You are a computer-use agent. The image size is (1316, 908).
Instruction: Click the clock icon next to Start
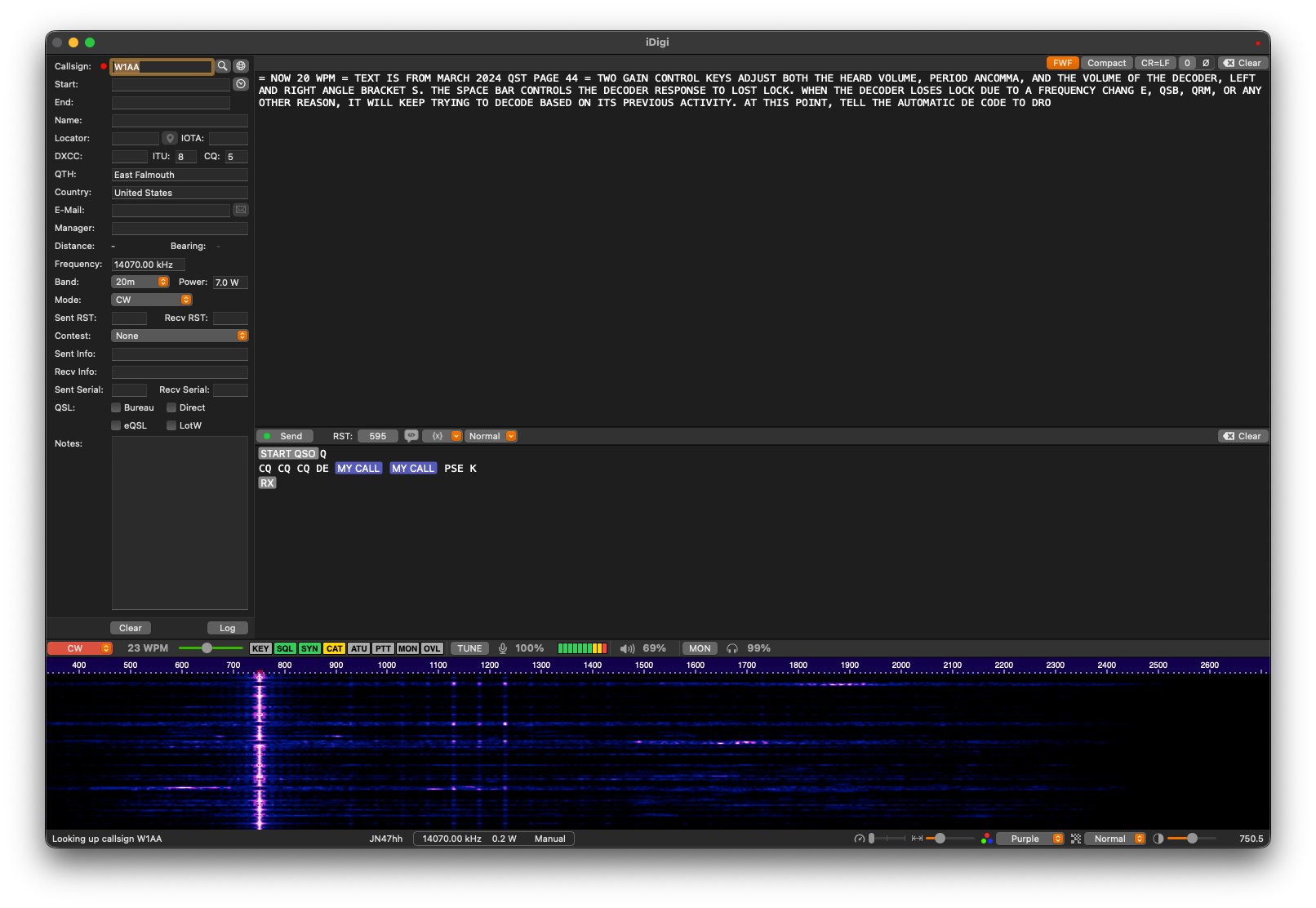coord(241,84)
